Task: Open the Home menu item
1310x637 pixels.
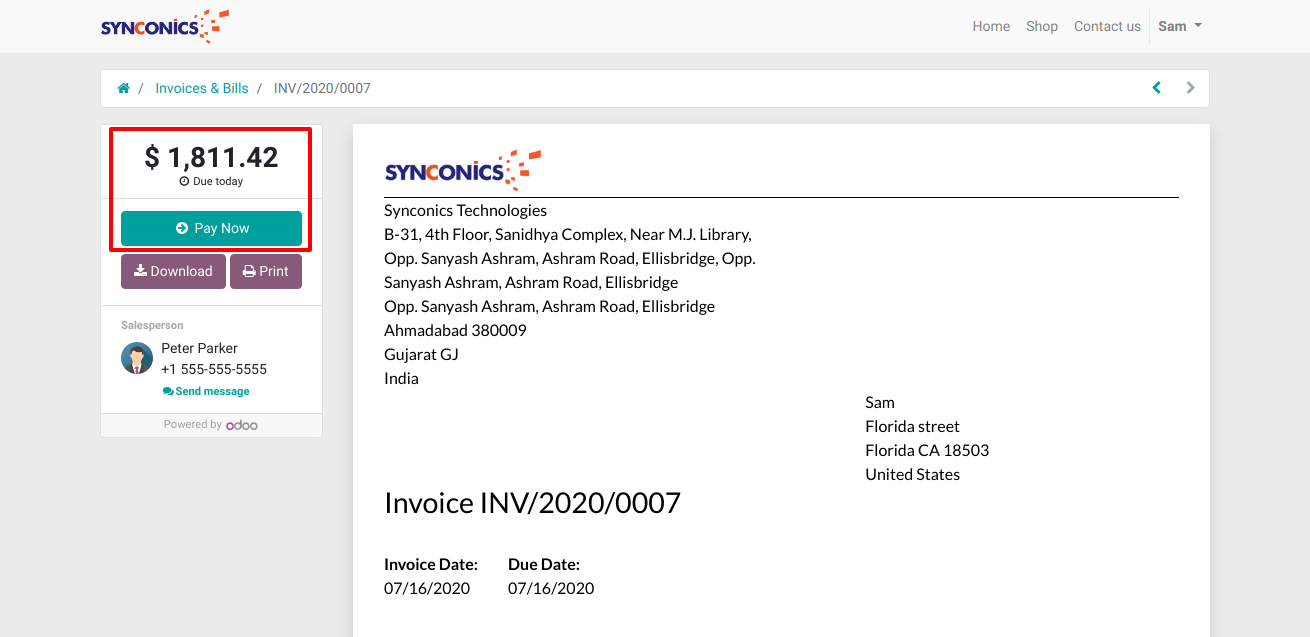Action: click(991, 26)
